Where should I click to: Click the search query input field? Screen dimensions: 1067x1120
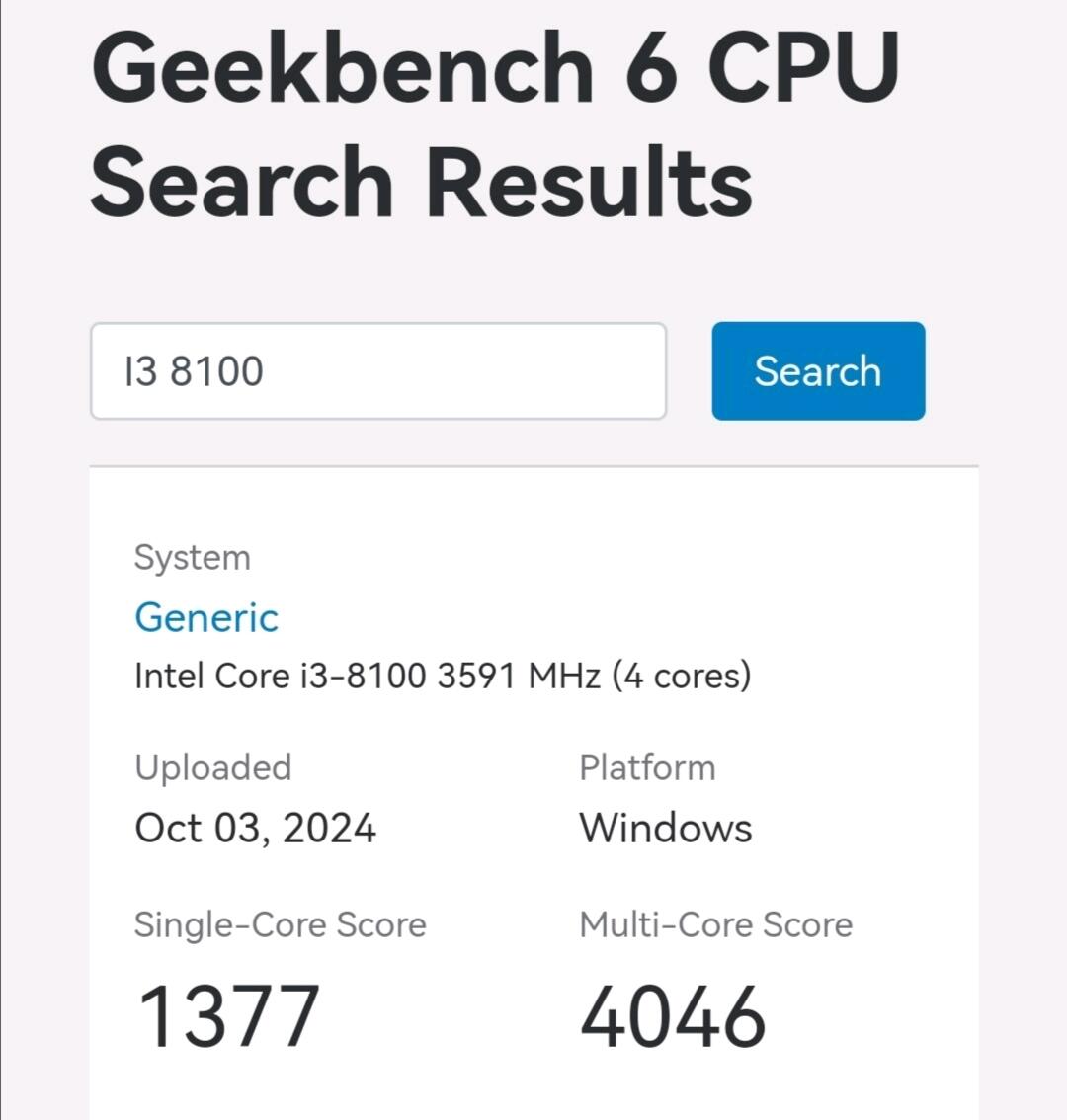point(377,371)
